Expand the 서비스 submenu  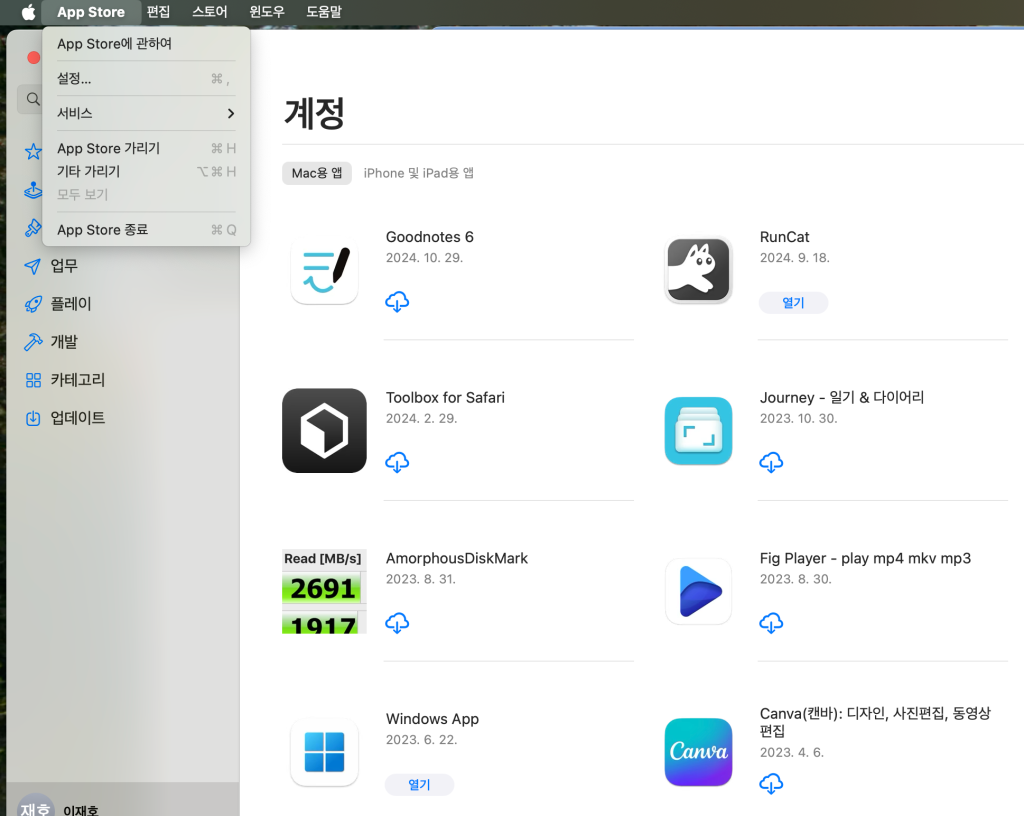(x=146, y=114)
